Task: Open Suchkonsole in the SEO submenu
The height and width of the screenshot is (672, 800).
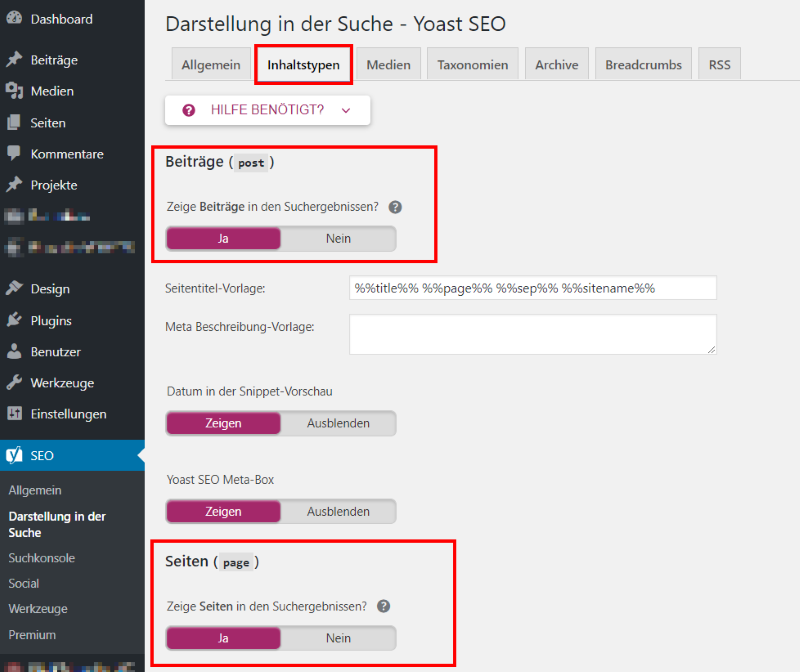Action: coord(41,558)
